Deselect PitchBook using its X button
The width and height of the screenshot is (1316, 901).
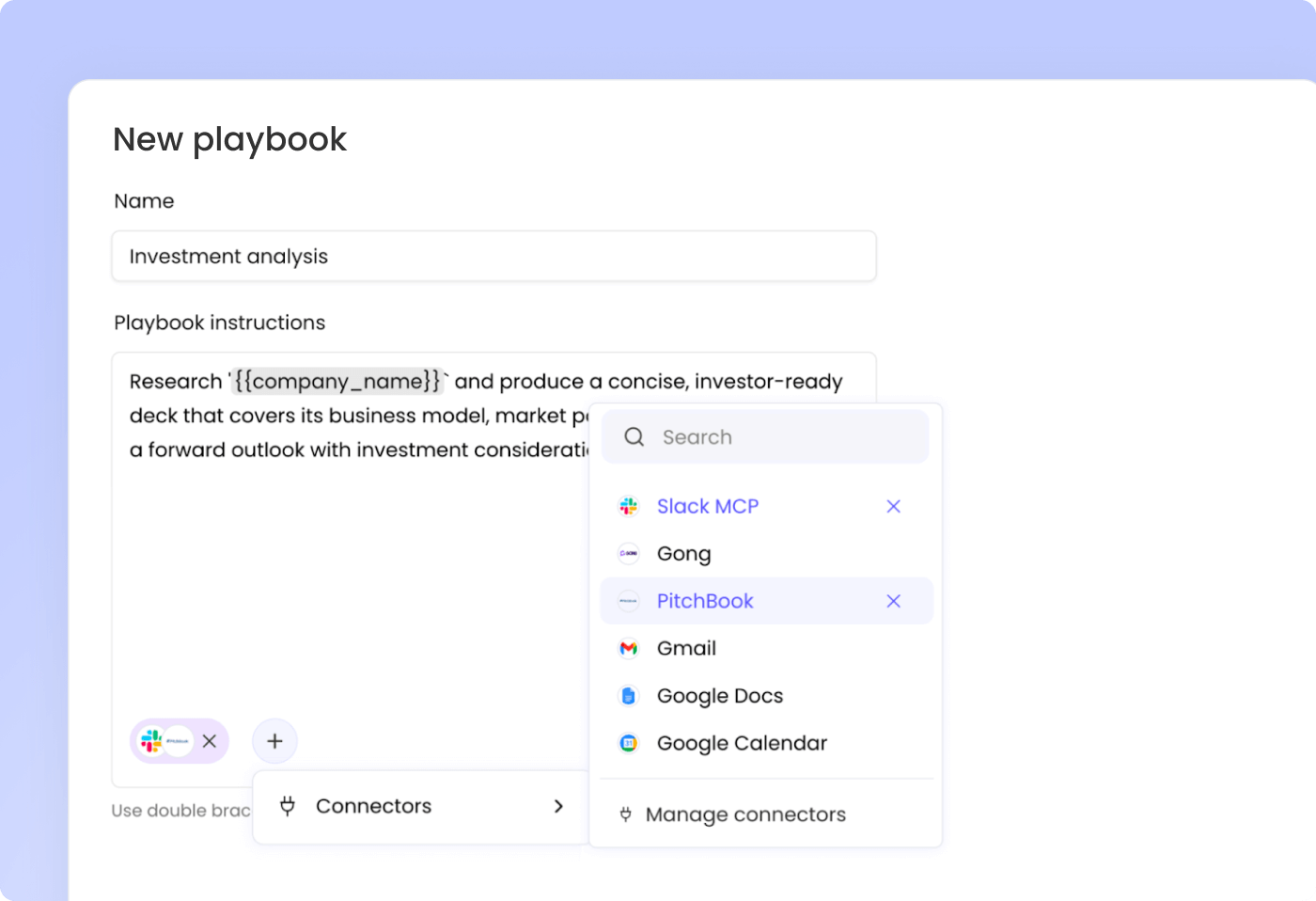click(894, 601)
